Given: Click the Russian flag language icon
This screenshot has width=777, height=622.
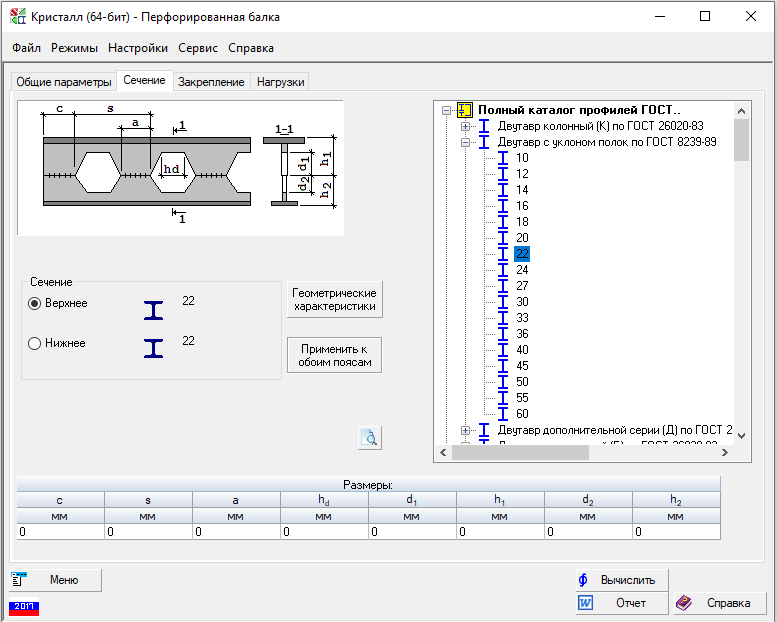Looking at the screenshot, I should point(23,606).
